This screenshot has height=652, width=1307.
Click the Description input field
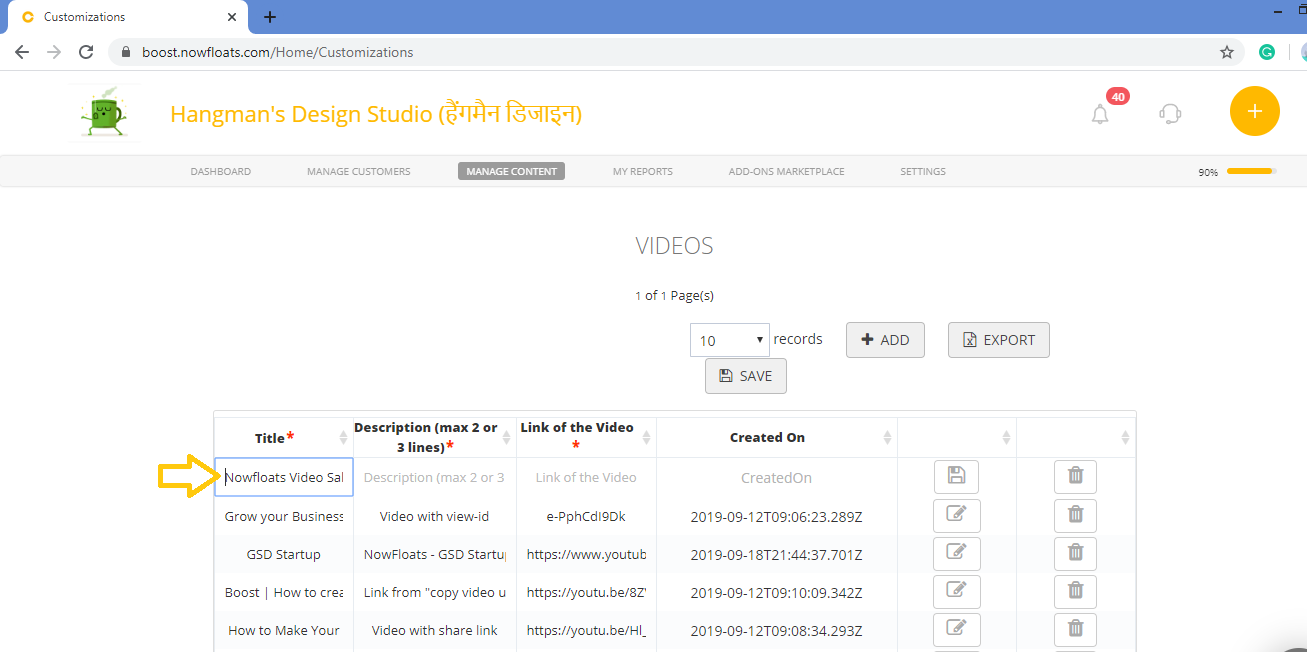click(x=434, y=477)
